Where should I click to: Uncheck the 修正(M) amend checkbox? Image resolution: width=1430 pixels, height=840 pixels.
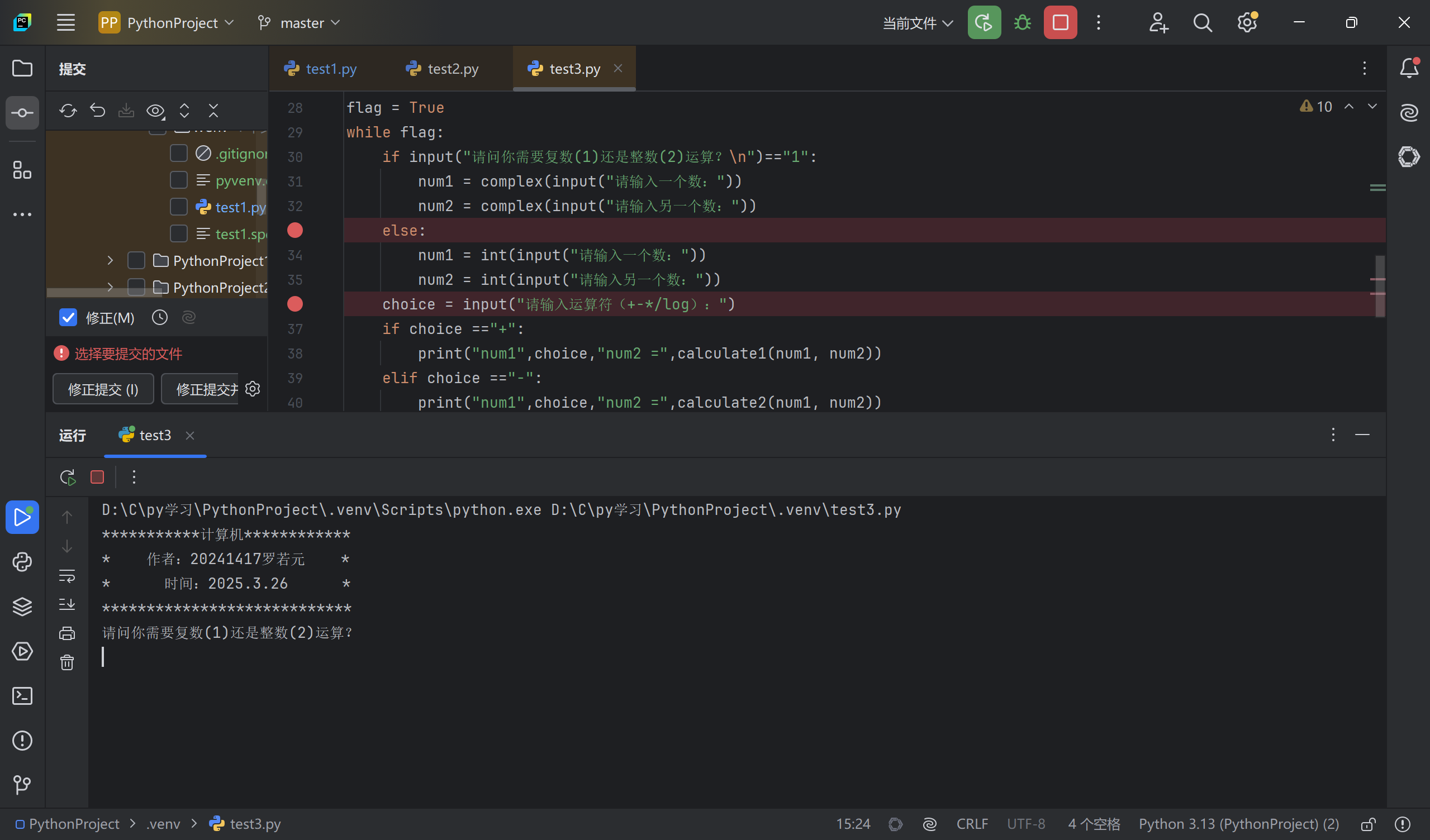[x=68, y=318]
